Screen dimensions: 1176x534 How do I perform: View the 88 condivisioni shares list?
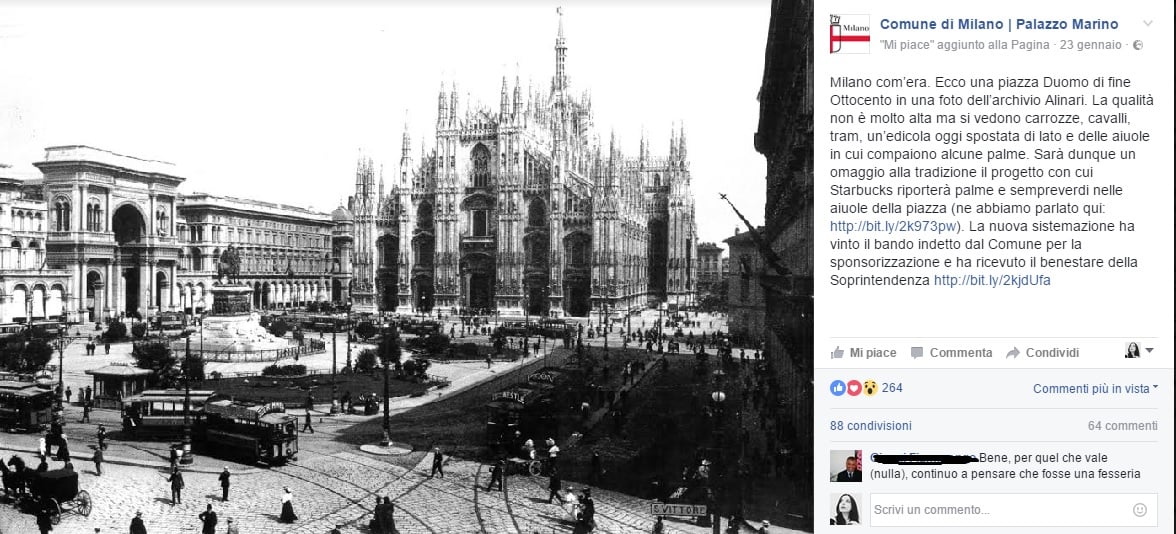pos(871,425)
